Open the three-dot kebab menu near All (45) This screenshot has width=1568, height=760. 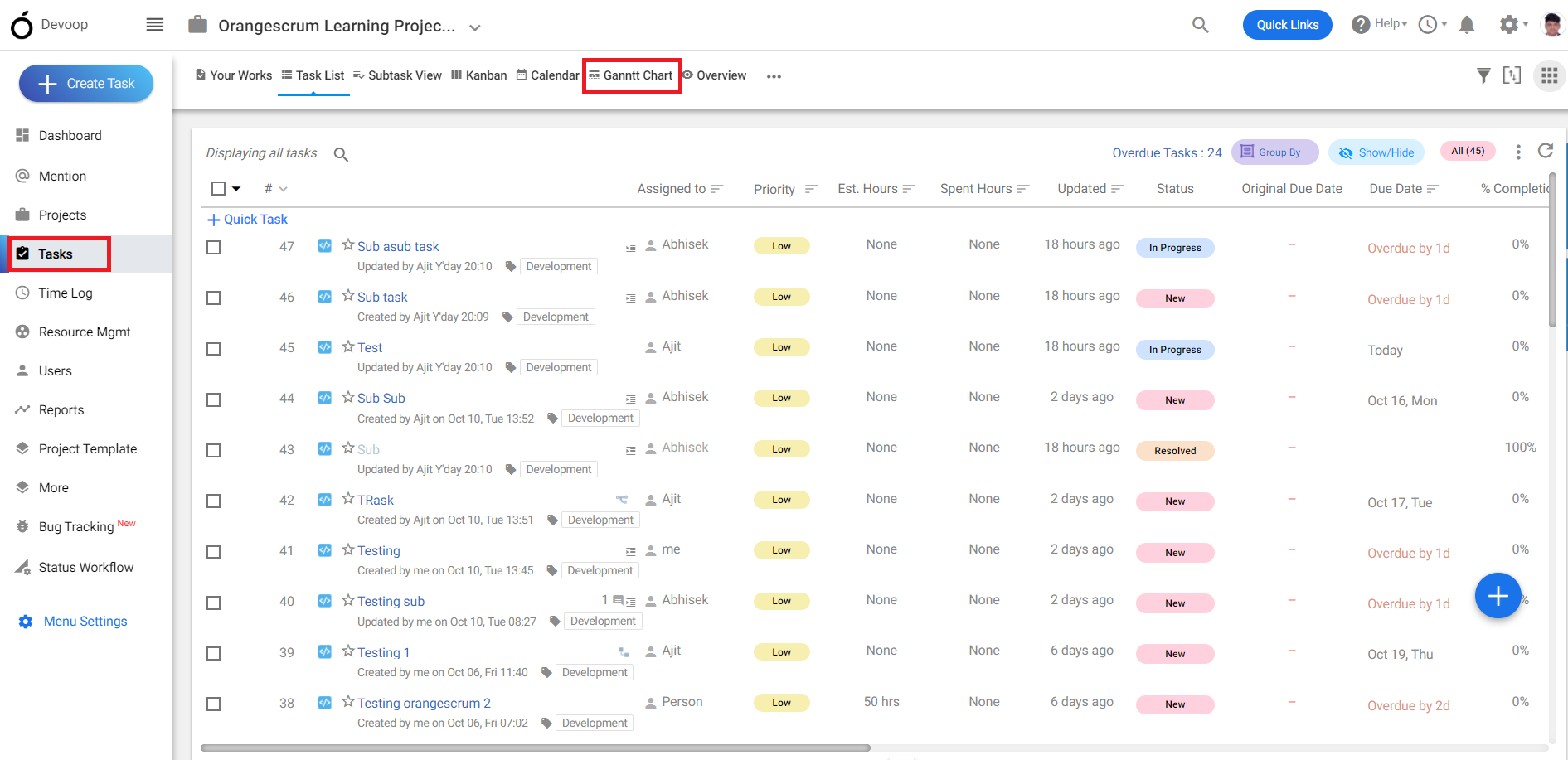click(x=1518, y=152)
